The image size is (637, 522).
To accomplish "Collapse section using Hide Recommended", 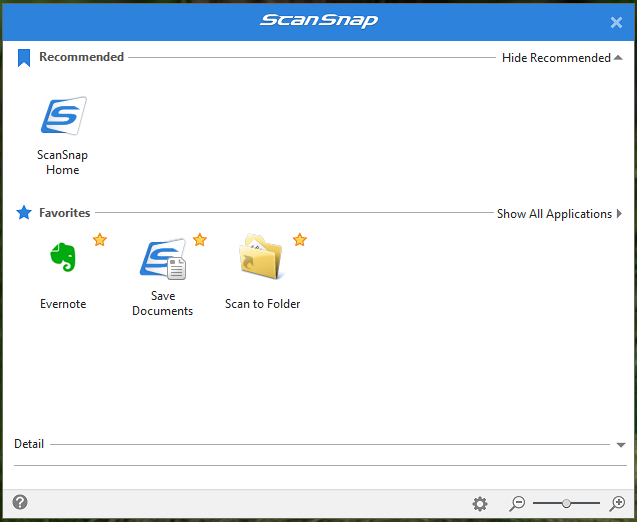I will coord(562,58).
